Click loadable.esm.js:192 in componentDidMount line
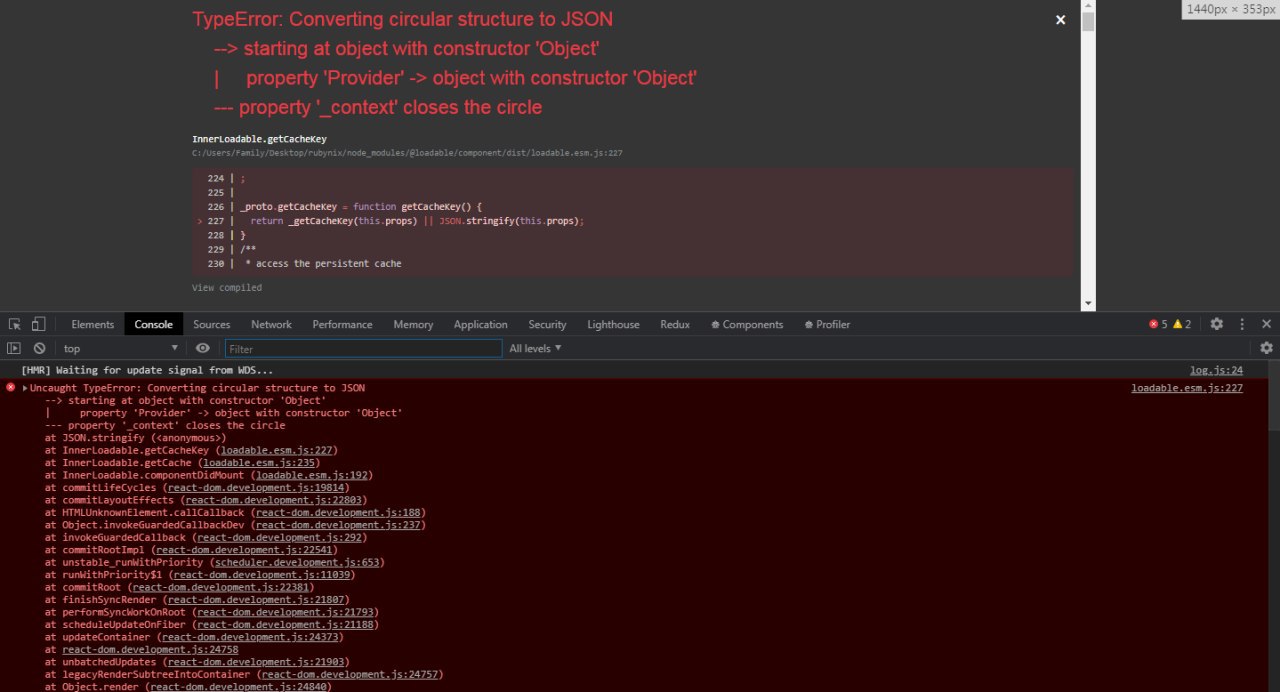Screen dimensions: 1280x692 coord(312,475)
